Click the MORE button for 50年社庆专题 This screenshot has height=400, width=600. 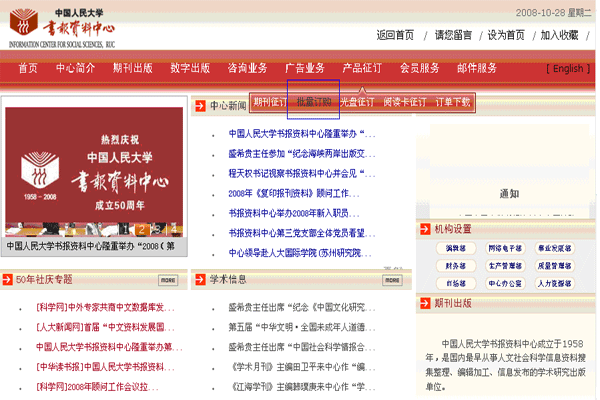(x=168, y=280)
